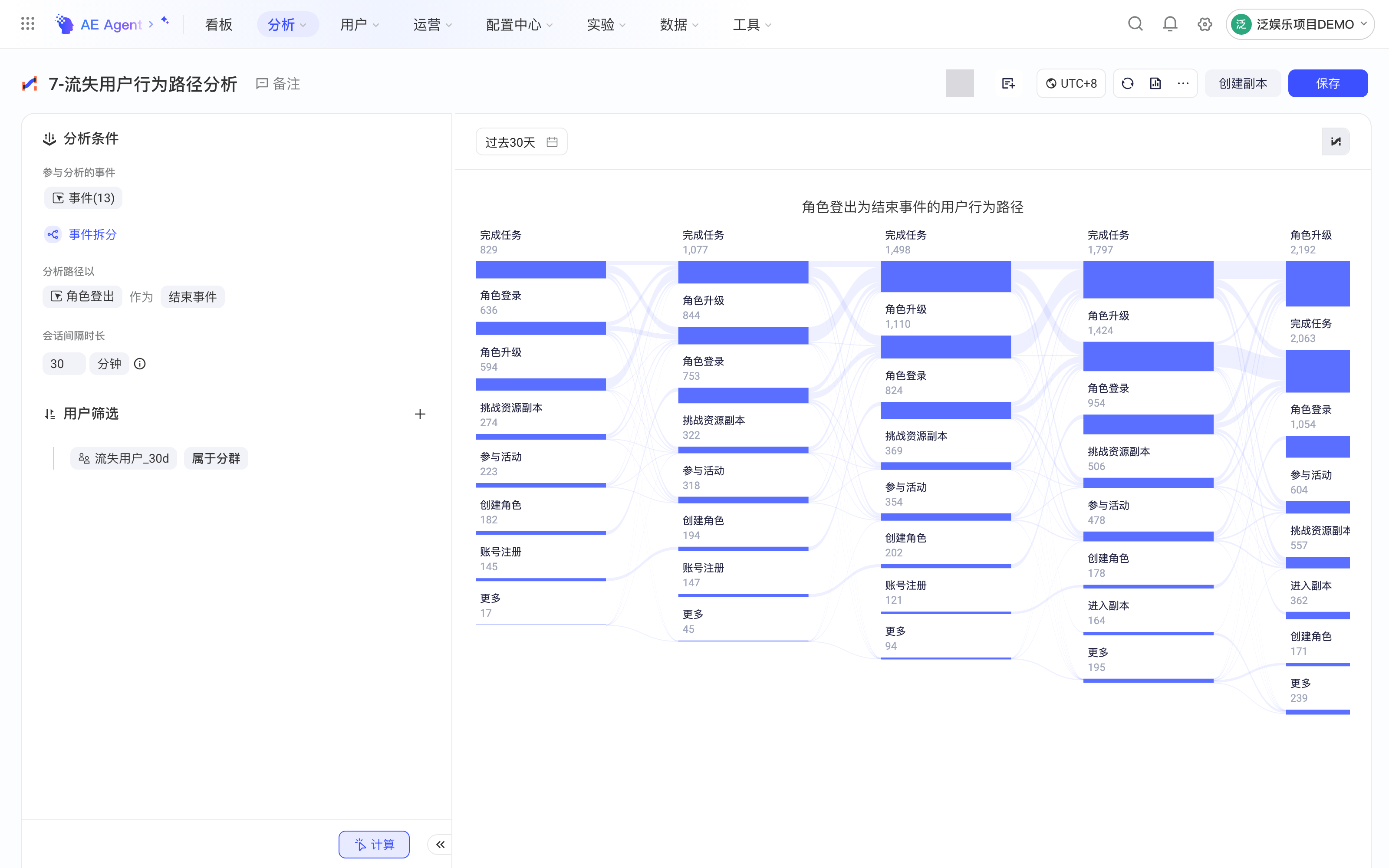Open the notifications bell
Image resolution: width=1389 pixels, height=868 pixels.
tap(1170, 24)
